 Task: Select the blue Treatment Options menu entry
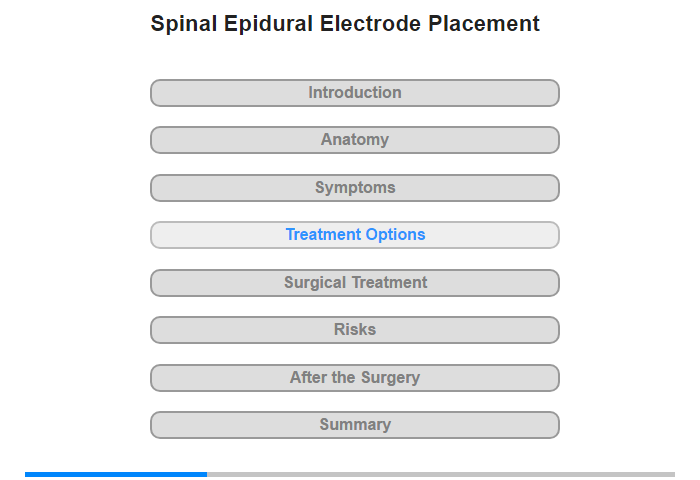[x=354, y=235]
